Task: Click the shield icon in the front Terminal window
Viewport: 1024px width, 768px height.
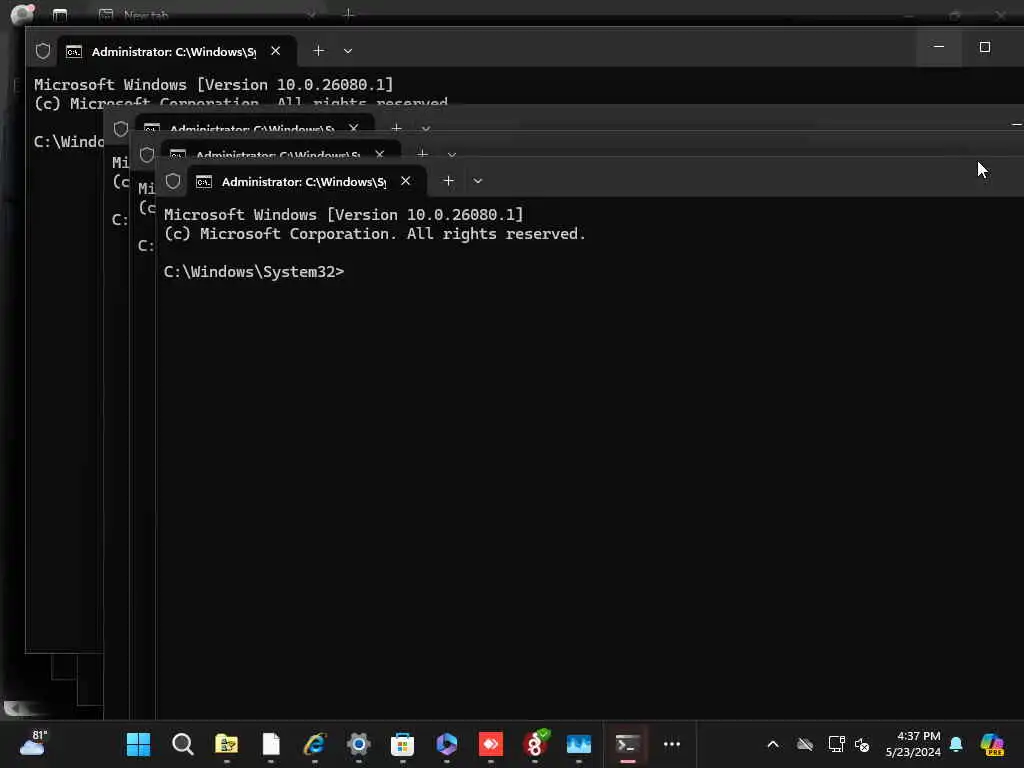Action: pos(173,181)
